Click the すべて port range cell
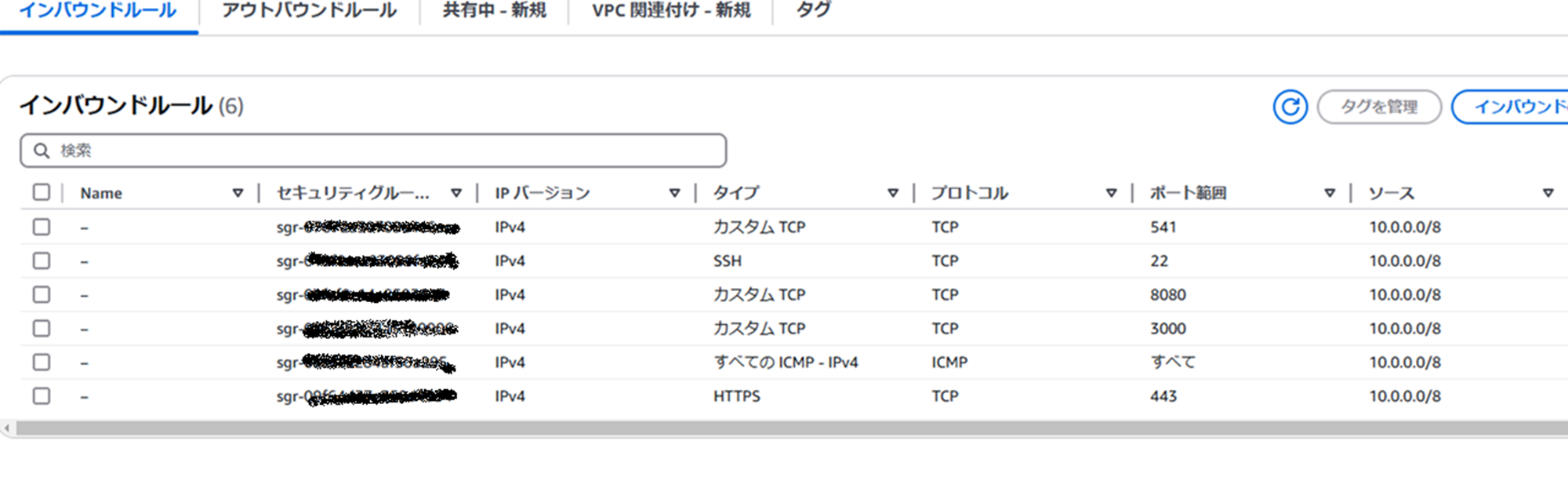The width and height of the screenshot is (1568, 481). coord(1173,363)
